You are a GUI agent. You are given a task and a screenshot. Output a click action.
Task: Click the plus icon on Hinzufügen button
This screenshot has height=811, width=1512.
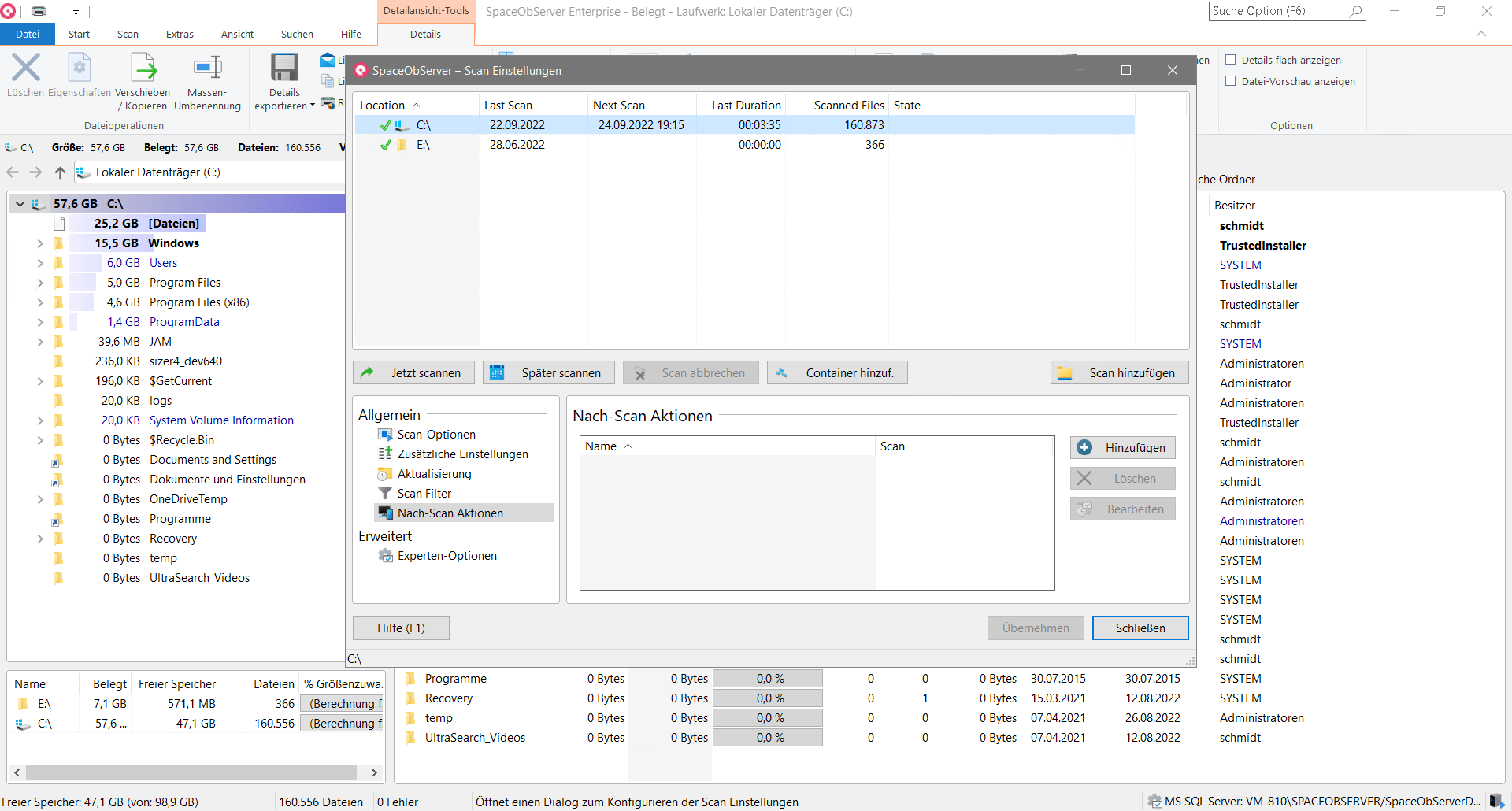click(1084, 447)
